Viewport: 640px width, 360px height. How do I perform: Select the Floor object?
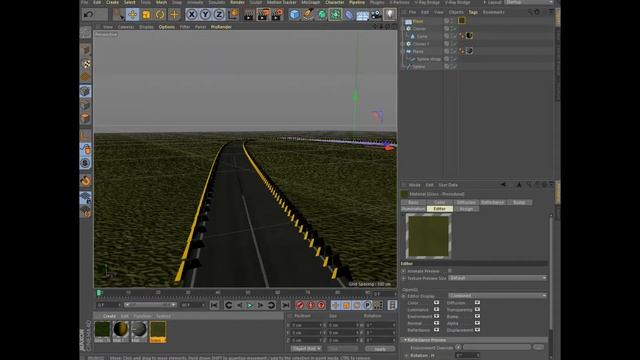pos(418,21)
